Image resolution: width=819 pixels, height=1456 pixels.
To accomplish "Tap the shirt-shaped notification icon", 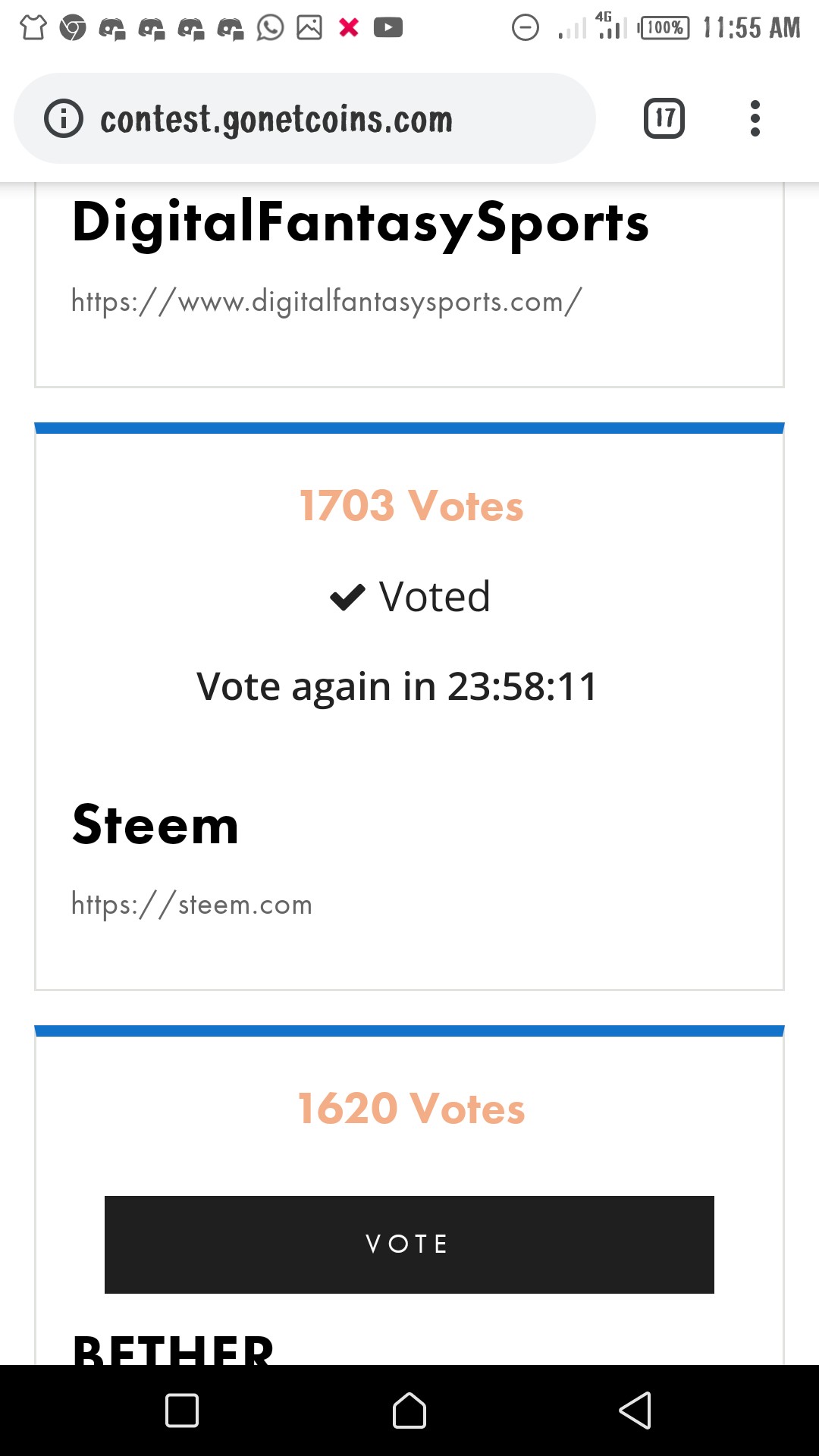I will click(x=33, y=28).
